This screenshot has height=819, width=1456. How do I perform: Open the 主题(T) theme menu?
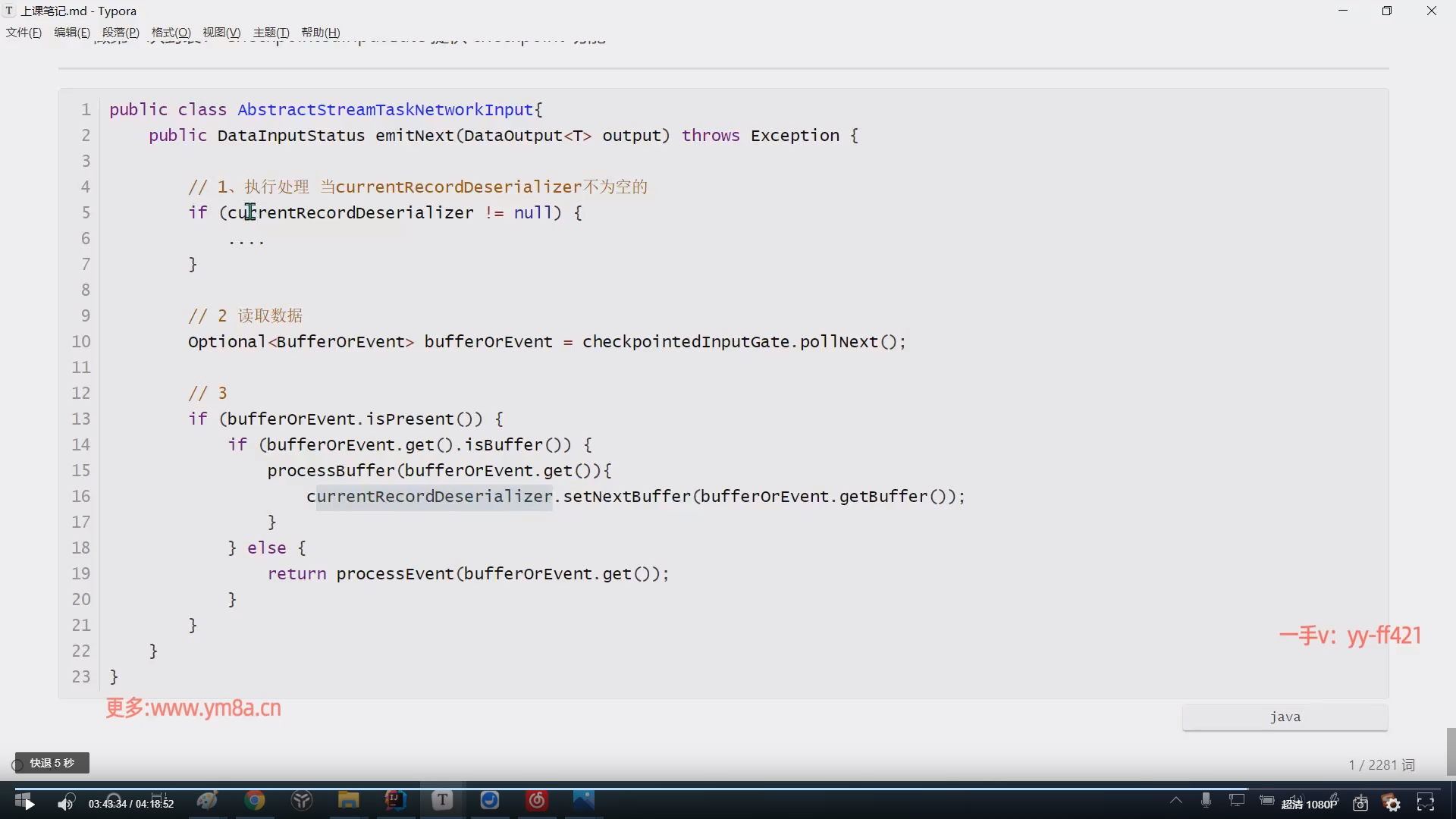pyautogui.click(x=271, y=33)
